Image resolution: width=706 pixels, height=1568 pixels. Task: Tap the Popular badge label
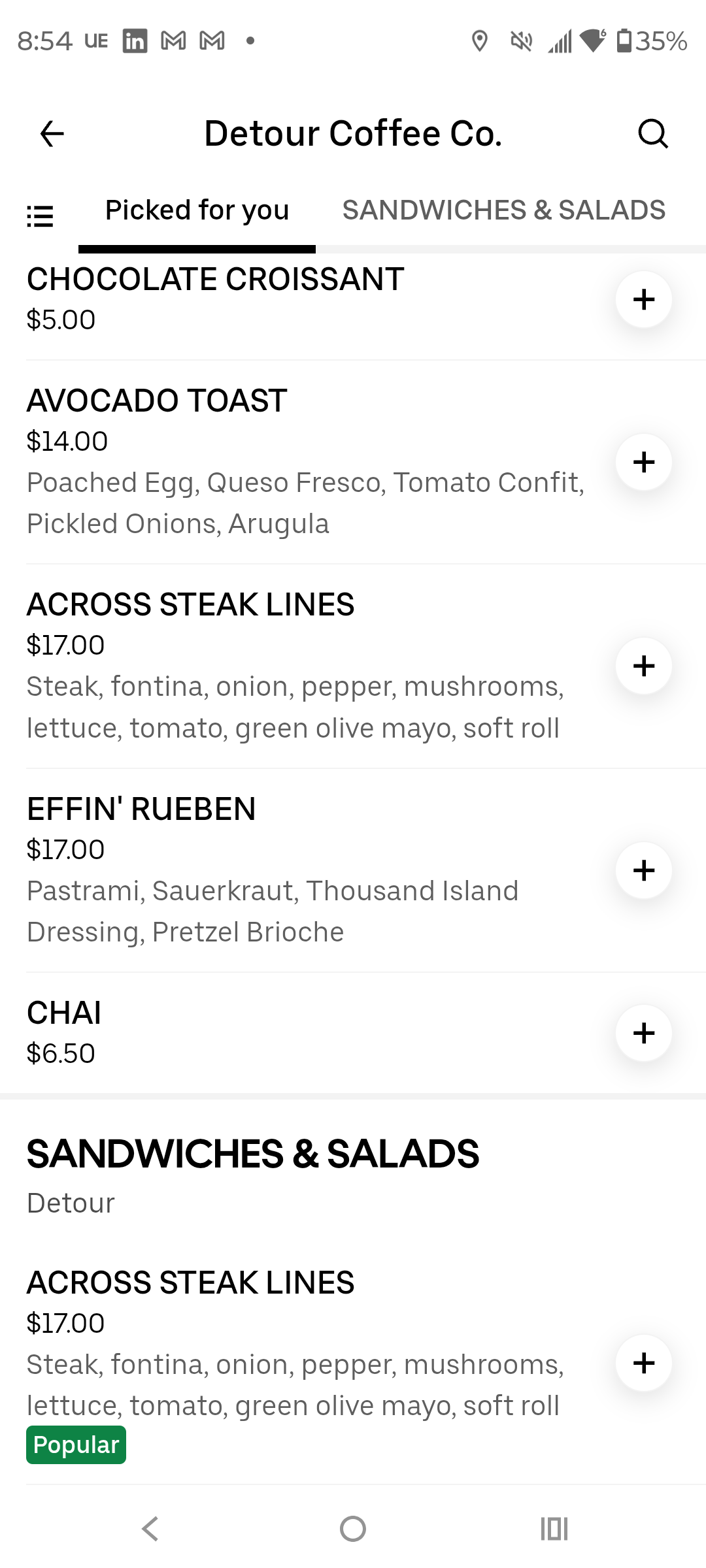point(76,1445)
